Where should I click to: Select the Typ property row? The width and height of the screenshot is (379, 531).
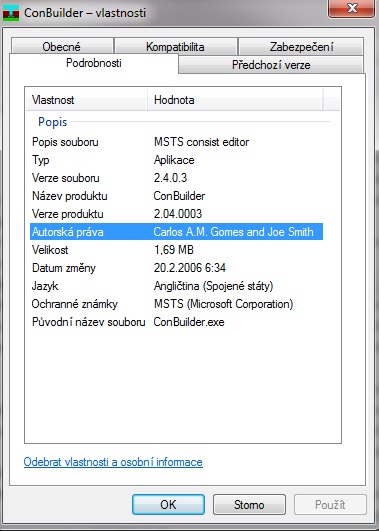pos(176,160)
